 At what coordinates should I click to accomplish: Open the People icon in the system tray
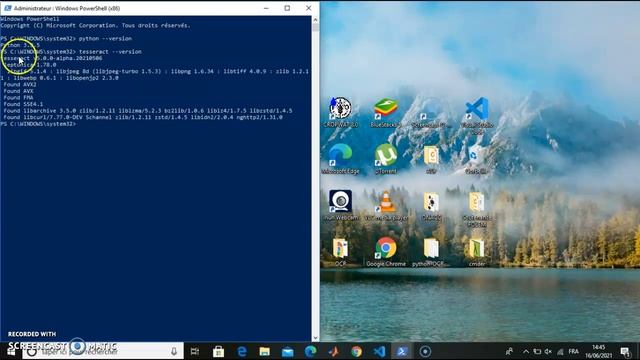[x=509, y=351]
